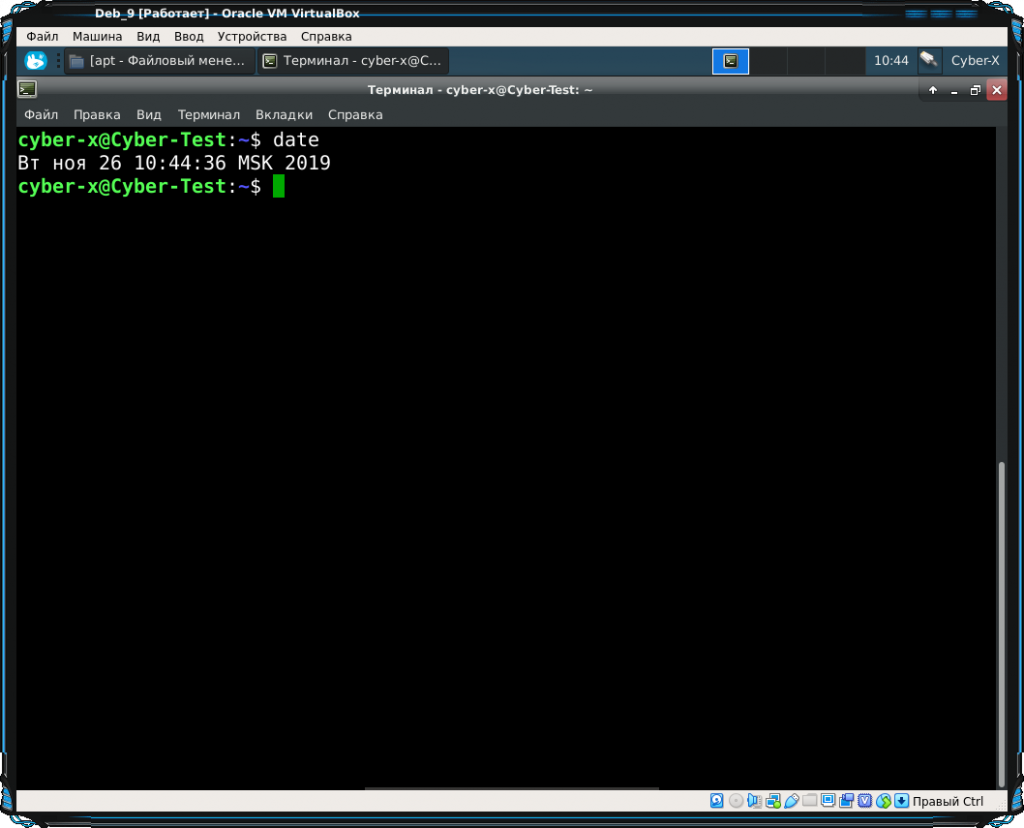Switch to the apt file manager taskbar button
This screenshot has width=1024, height=828.
159,61
